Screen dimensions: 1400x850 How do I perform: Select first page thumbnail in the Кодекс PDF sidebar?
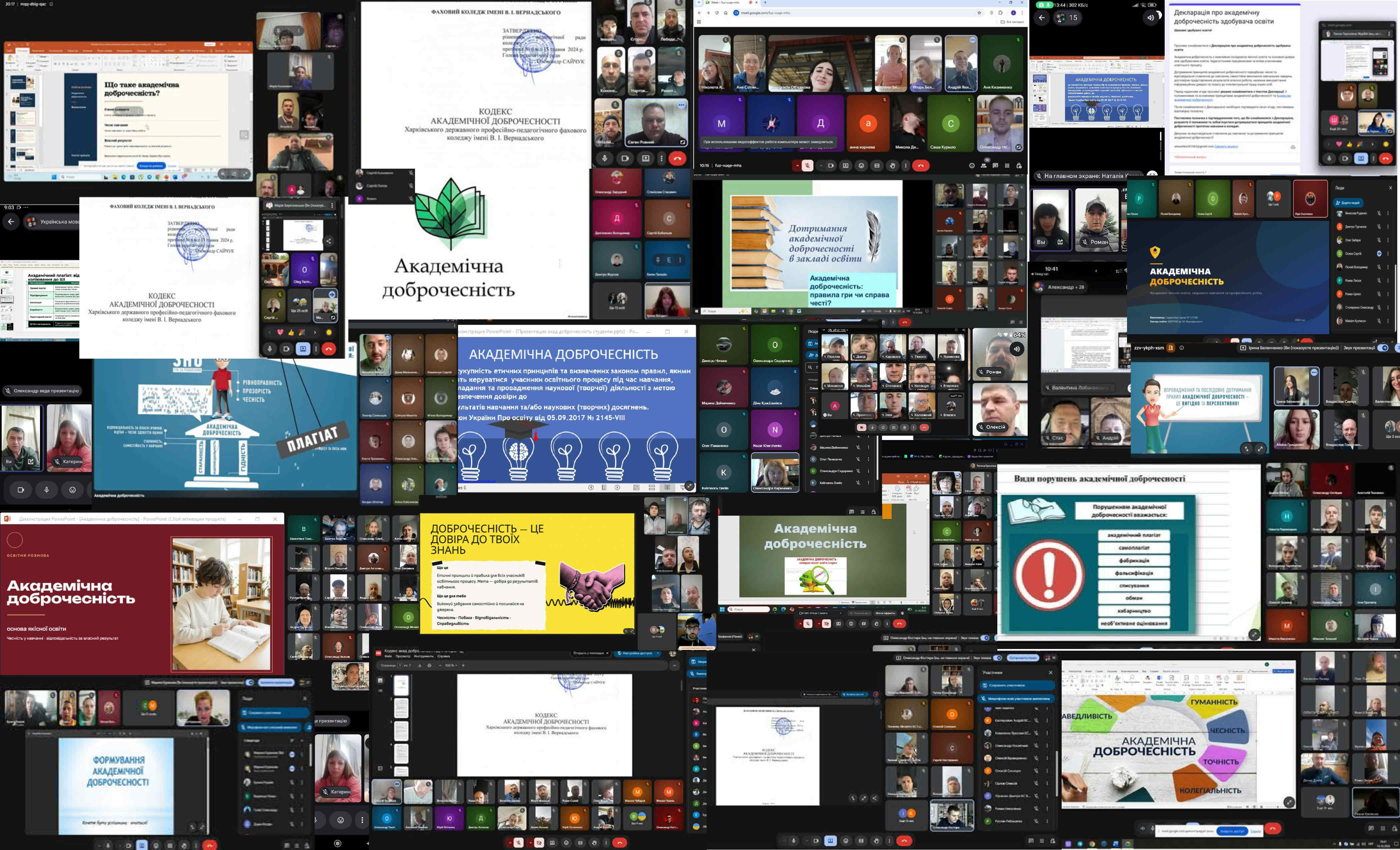point(402,685)
